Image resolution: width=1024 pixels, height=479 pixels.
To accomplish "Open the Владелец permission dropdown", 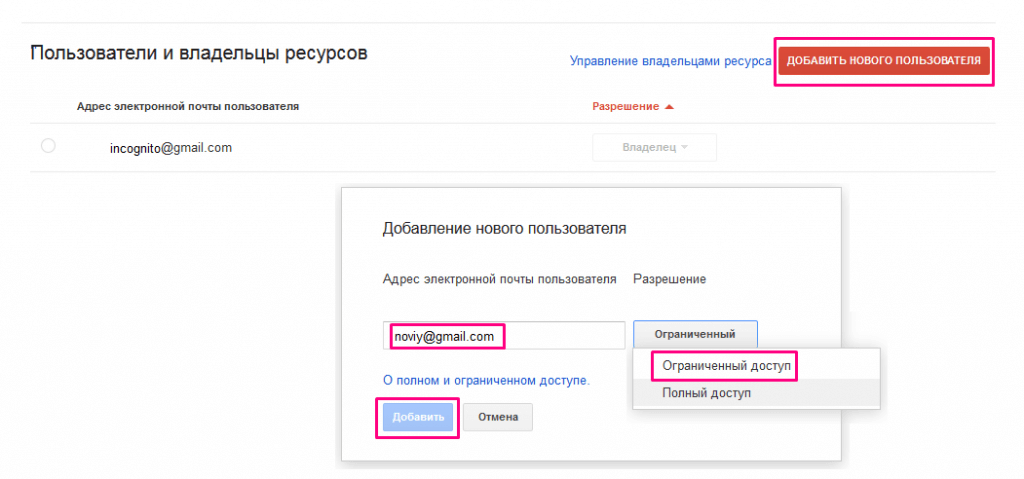I will 654,148.
